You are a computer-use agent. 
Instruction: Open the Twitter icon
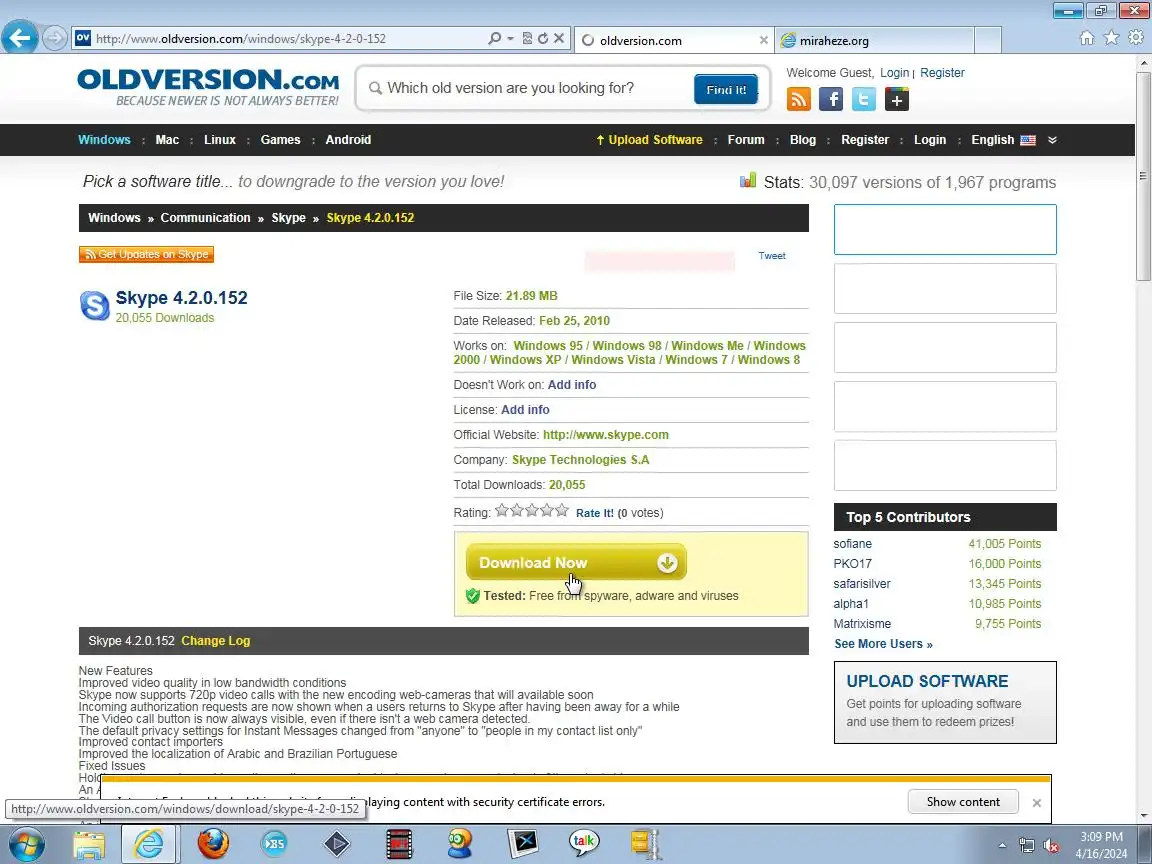pyautogui.click(x=864, y=98)
